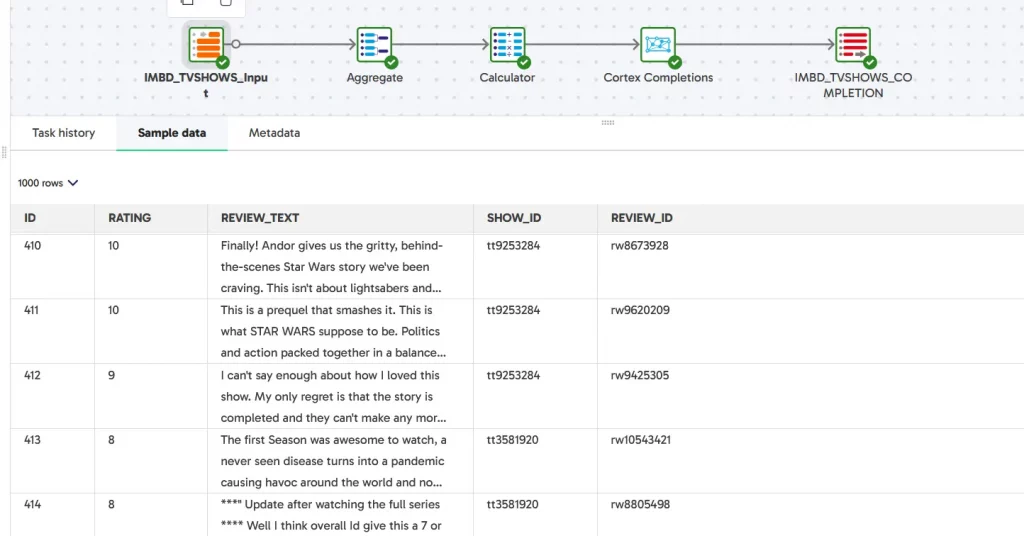Click the panel resize grip handle
Image resolution: width=1024 pixels, height=536 pixels.
[608, 122]
